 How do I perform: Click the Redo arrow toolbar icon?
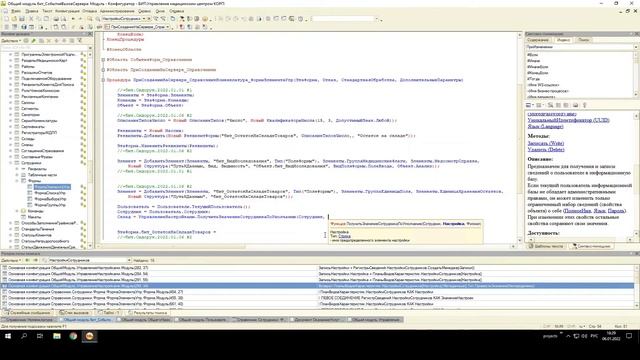80,19
